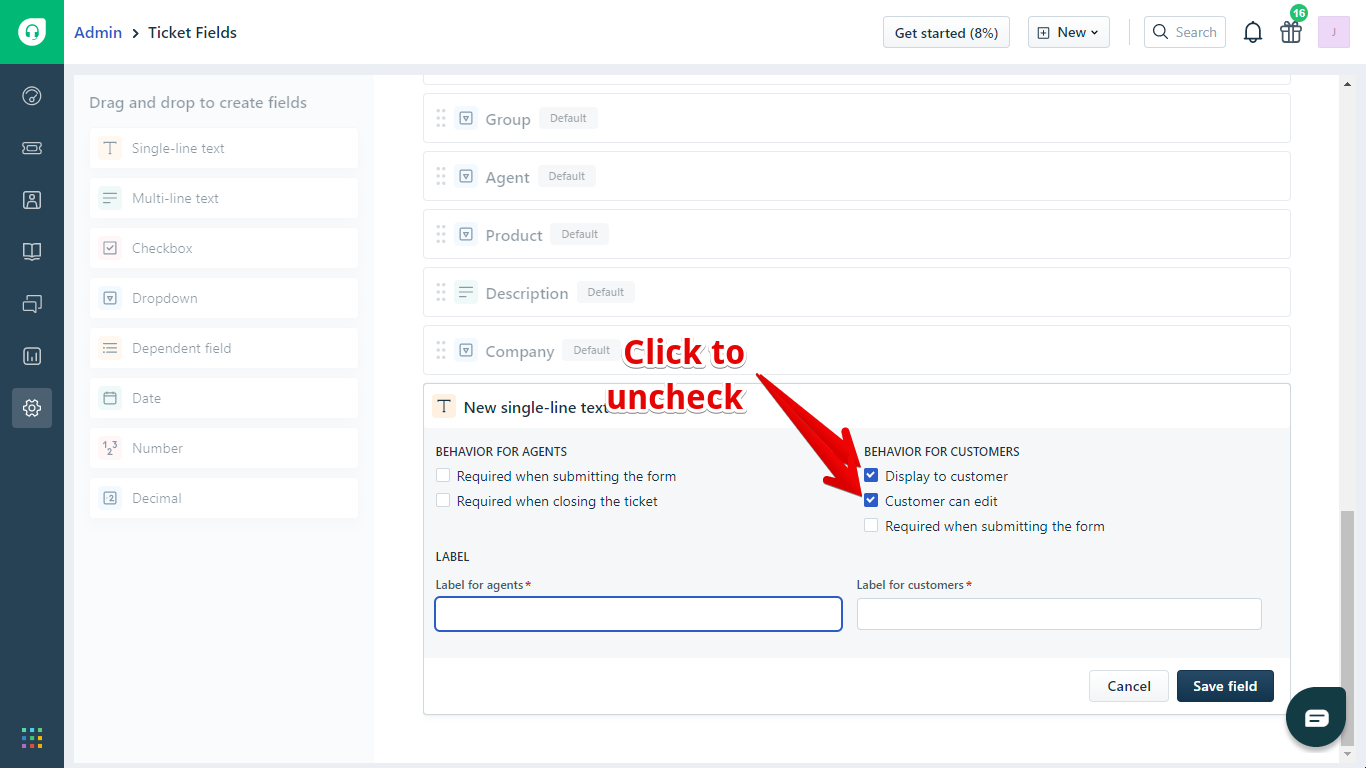Open the Contacts icon in sidebar

pos(32,200)
